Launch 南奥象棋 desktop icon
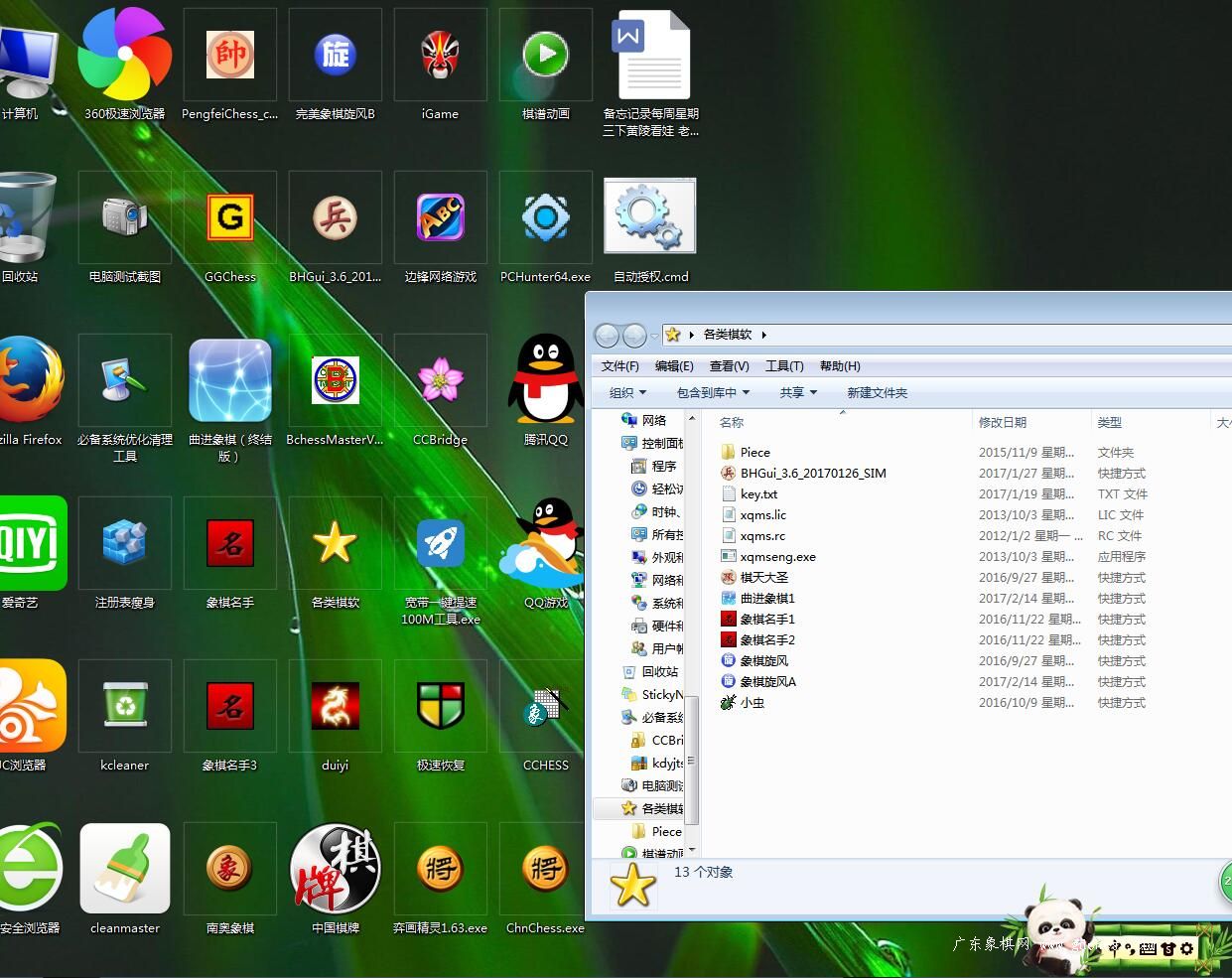This screenshot has height=978, width=1232. (x=230, y=880)
